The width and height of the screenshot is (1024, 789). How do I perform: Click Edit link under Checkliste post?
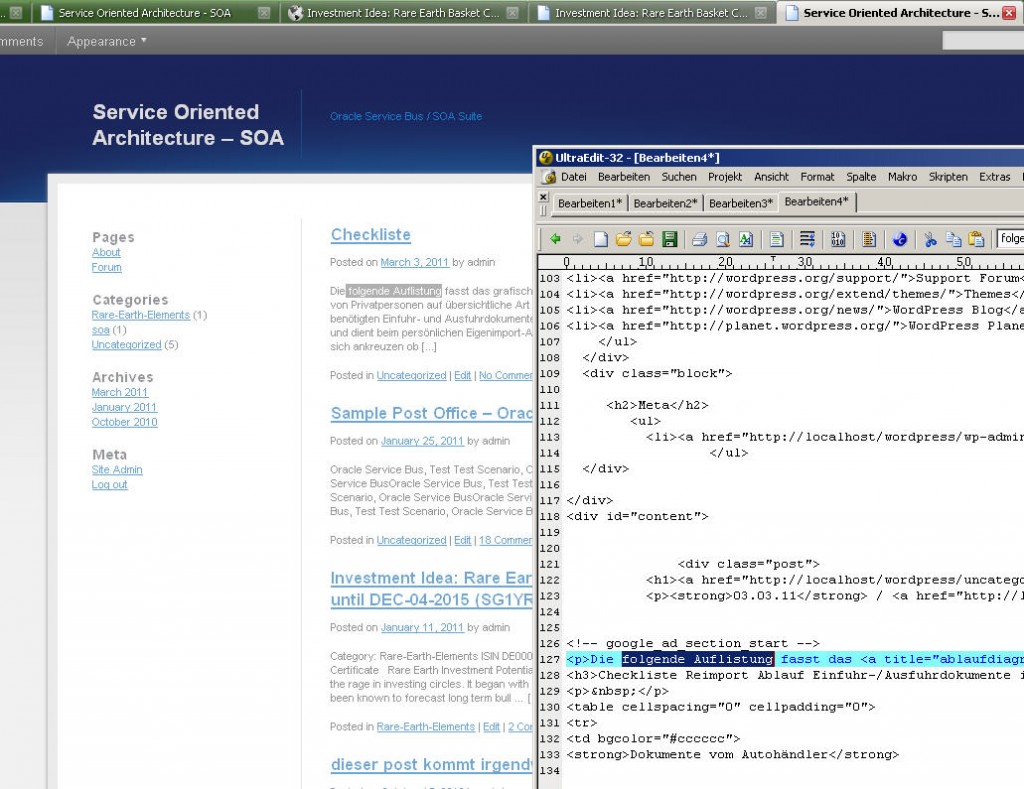pyautogui.click(x=462, y=375)
